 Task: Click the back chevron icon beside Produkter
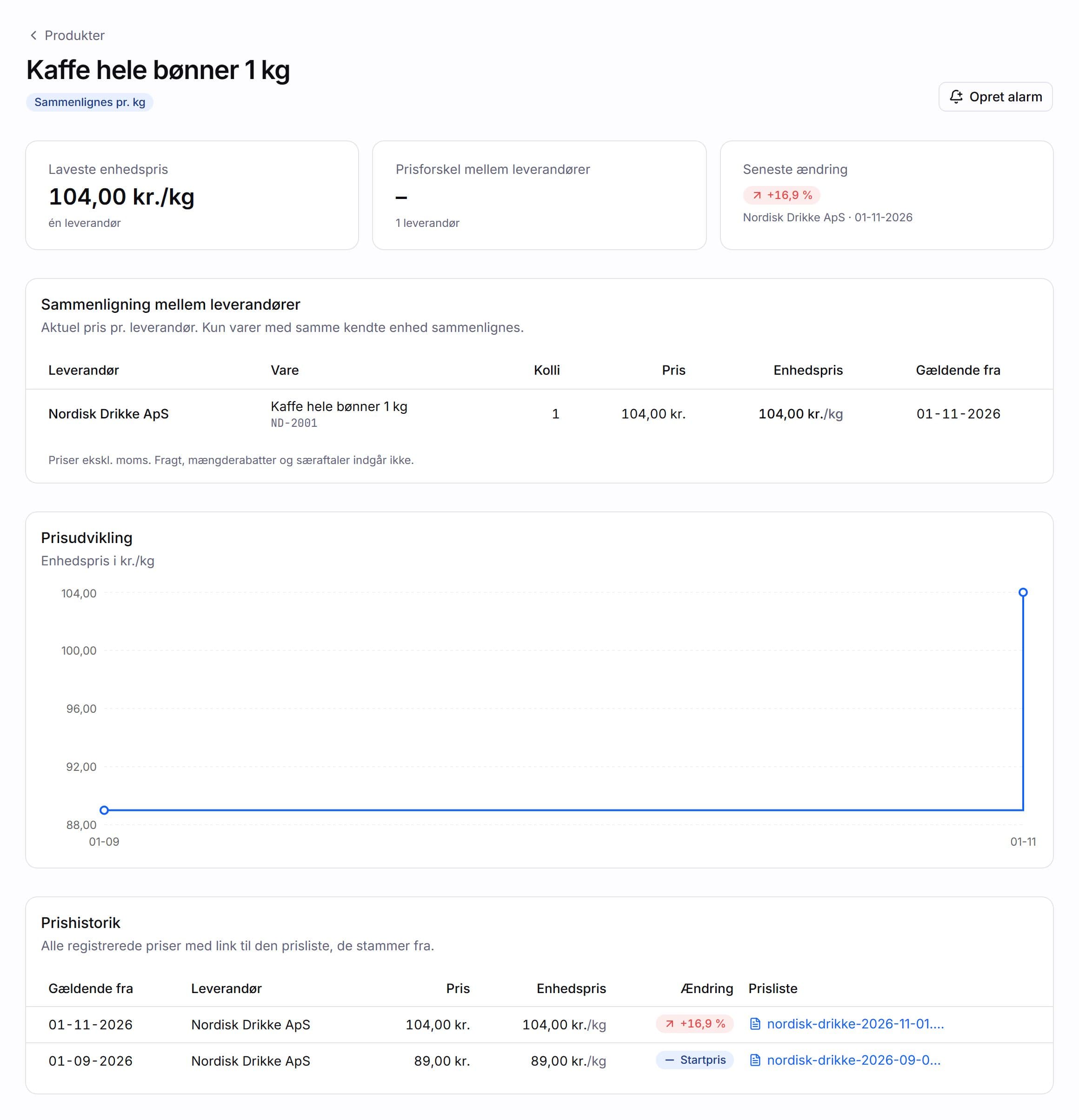[33, 35]
